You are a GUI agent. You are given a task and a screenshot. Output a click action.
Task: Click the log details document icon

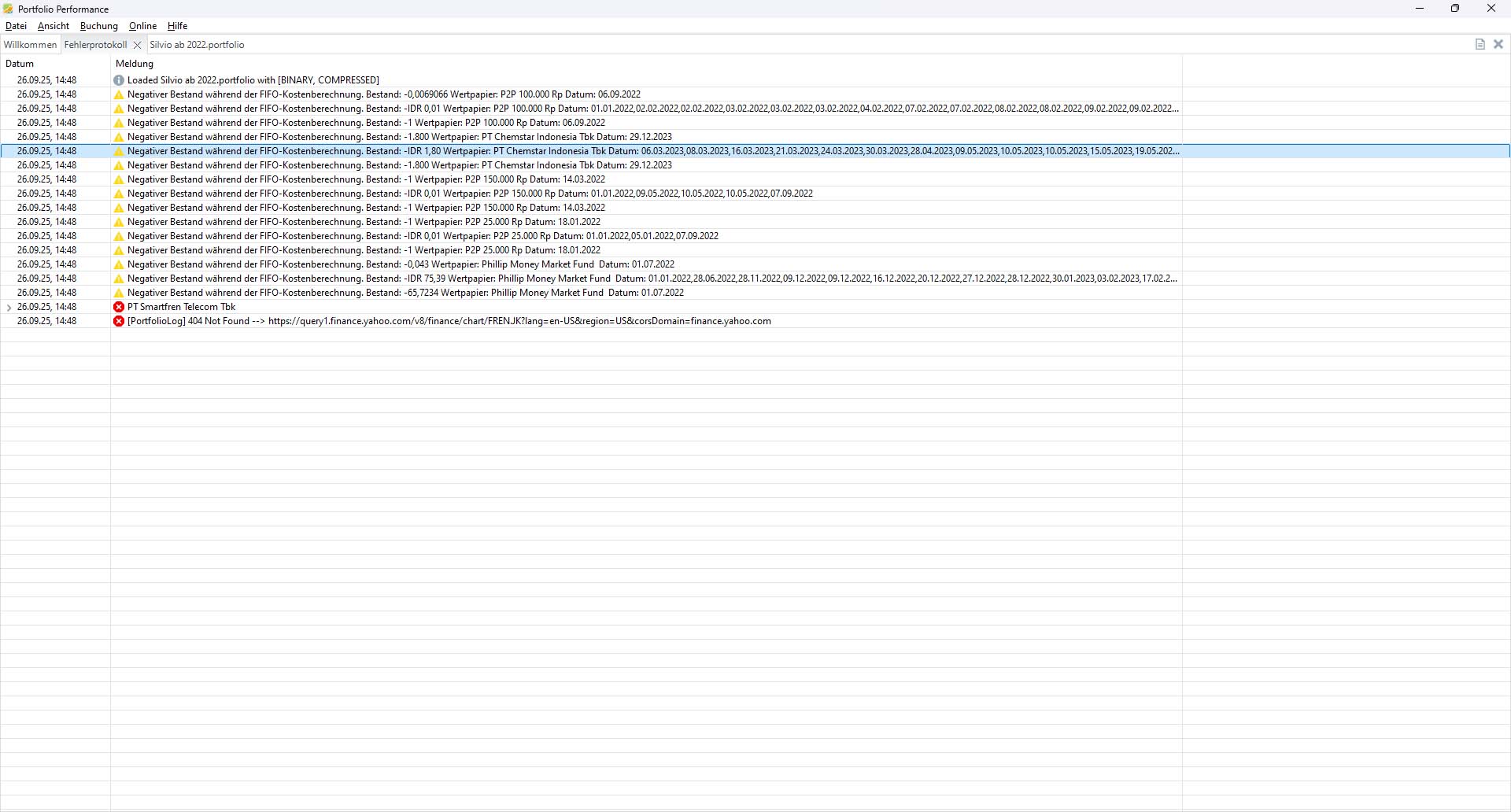pyautogui.click(x=1480, y=44)
